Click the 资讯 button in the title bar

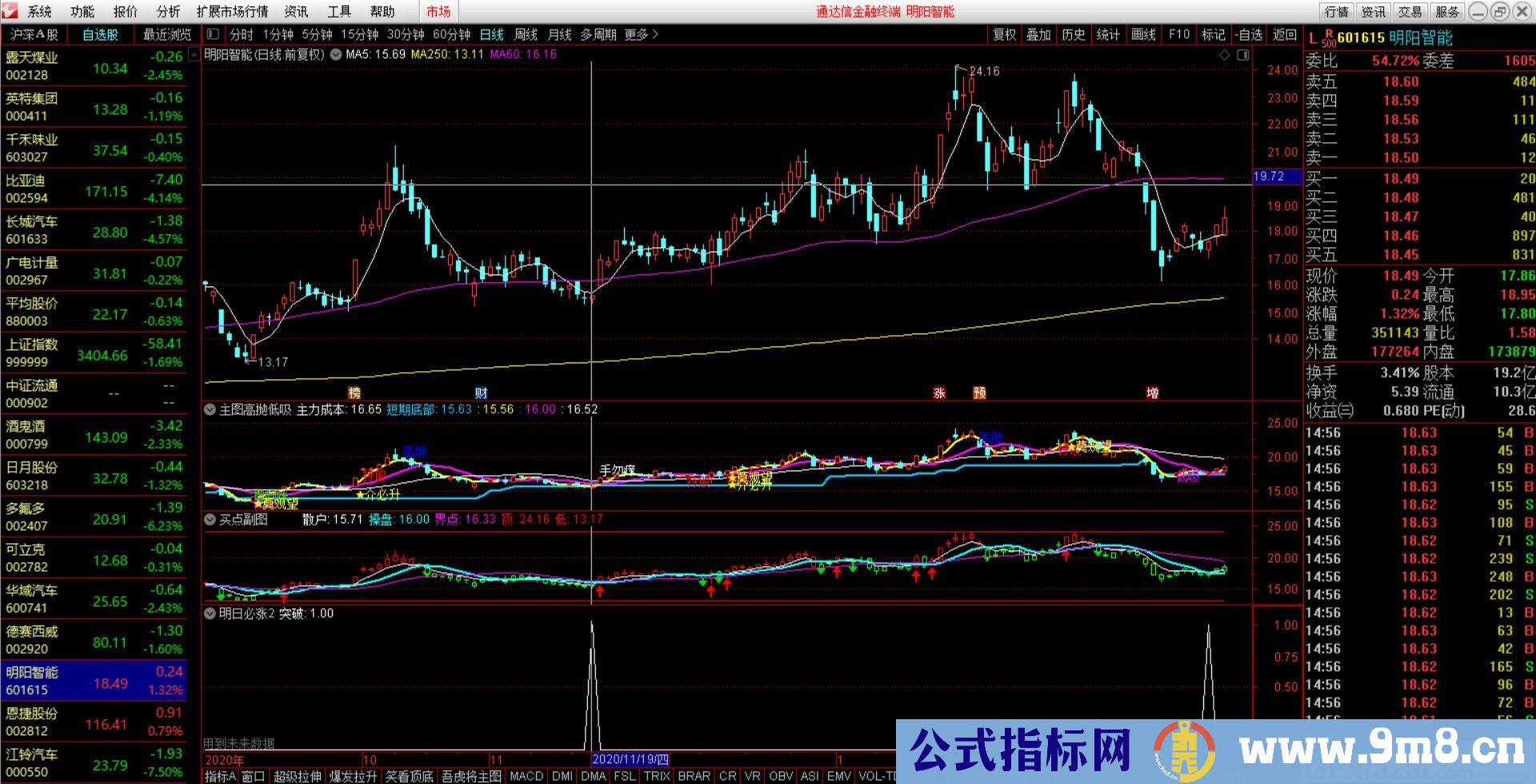1374,12
